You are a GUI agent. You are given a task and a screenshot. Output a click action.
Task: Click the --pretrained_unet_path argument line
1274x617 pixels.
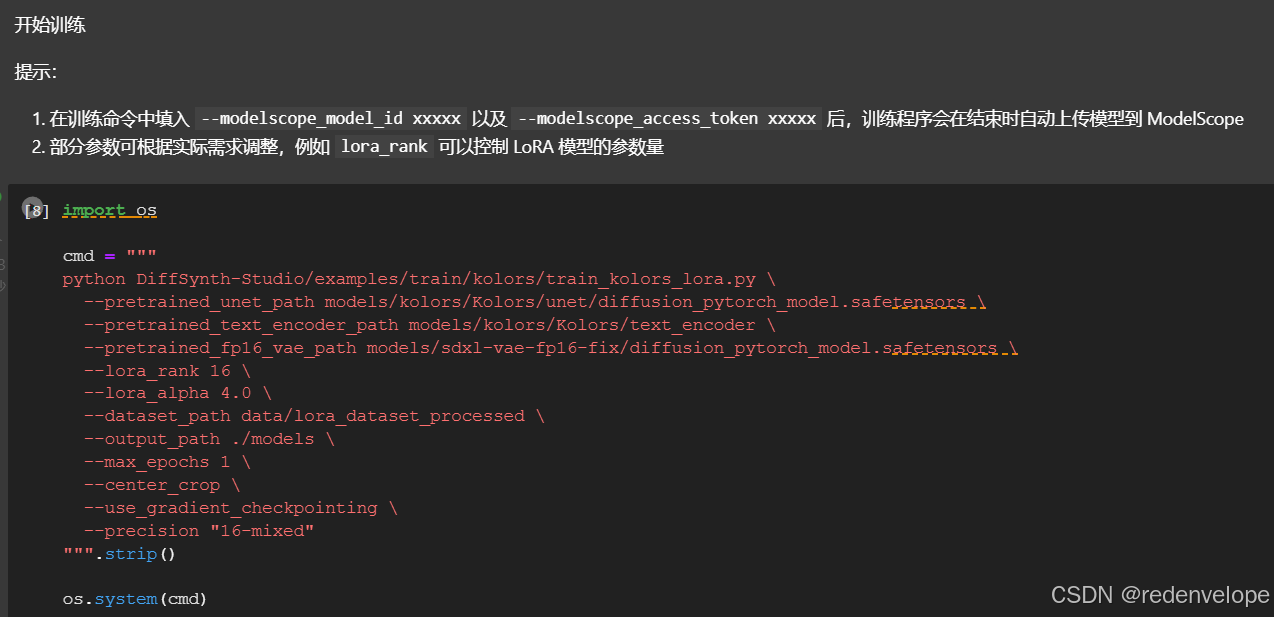[x=535, y=302]
